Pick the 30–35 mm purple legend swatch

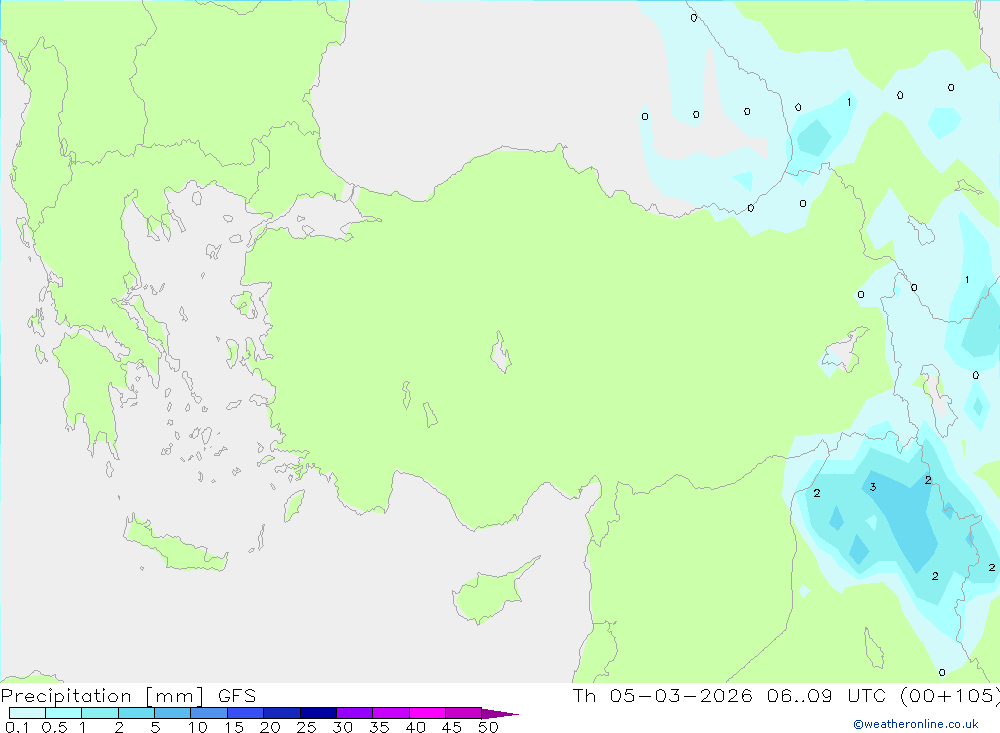tap(355, 713)
